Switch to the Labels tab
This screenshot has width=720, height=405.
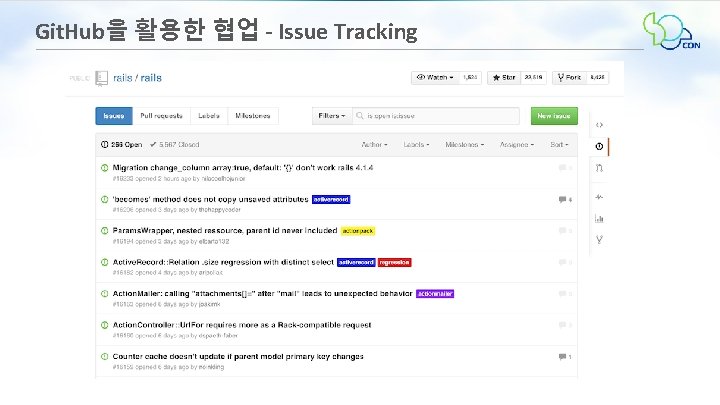(x=209, y=116)
